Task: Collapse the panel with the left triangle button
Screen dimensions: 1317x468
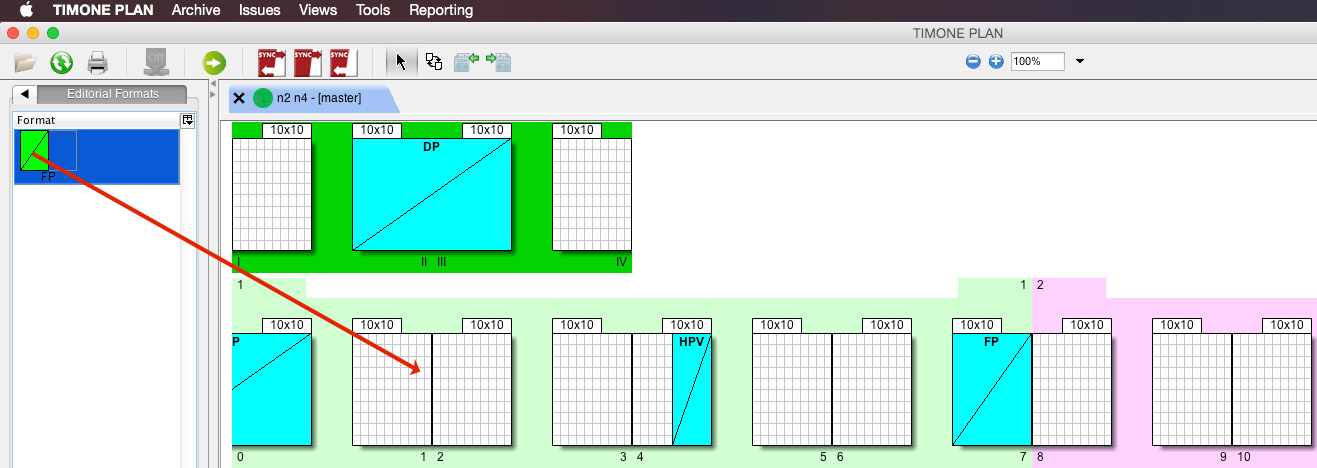Action: [25, 94]
